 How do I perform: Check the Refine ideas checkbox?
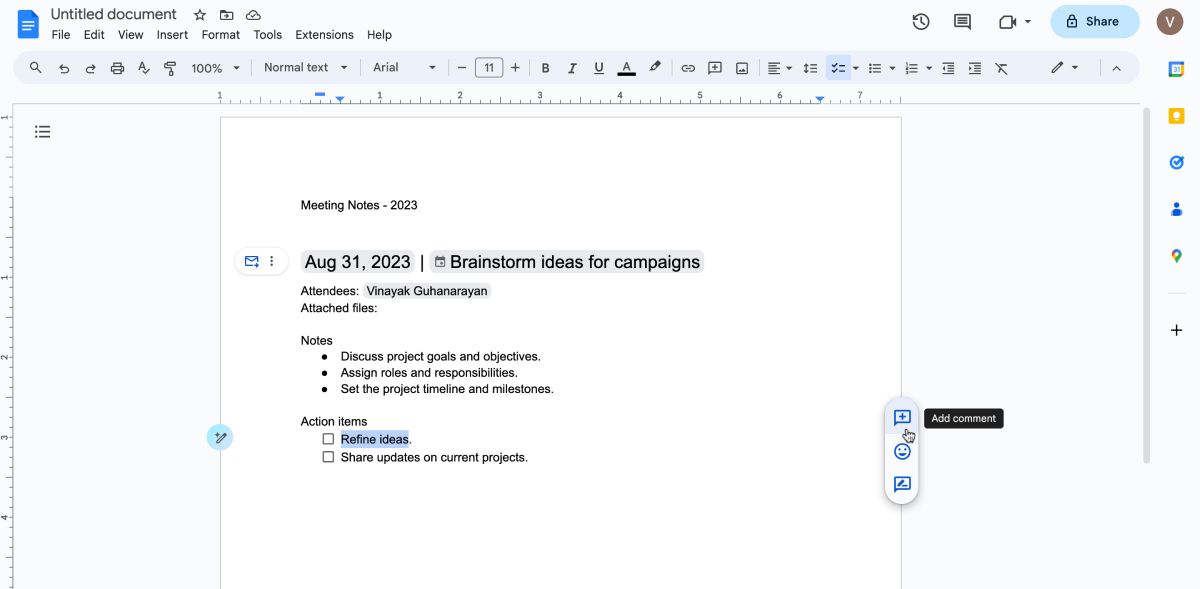(328, 438)
